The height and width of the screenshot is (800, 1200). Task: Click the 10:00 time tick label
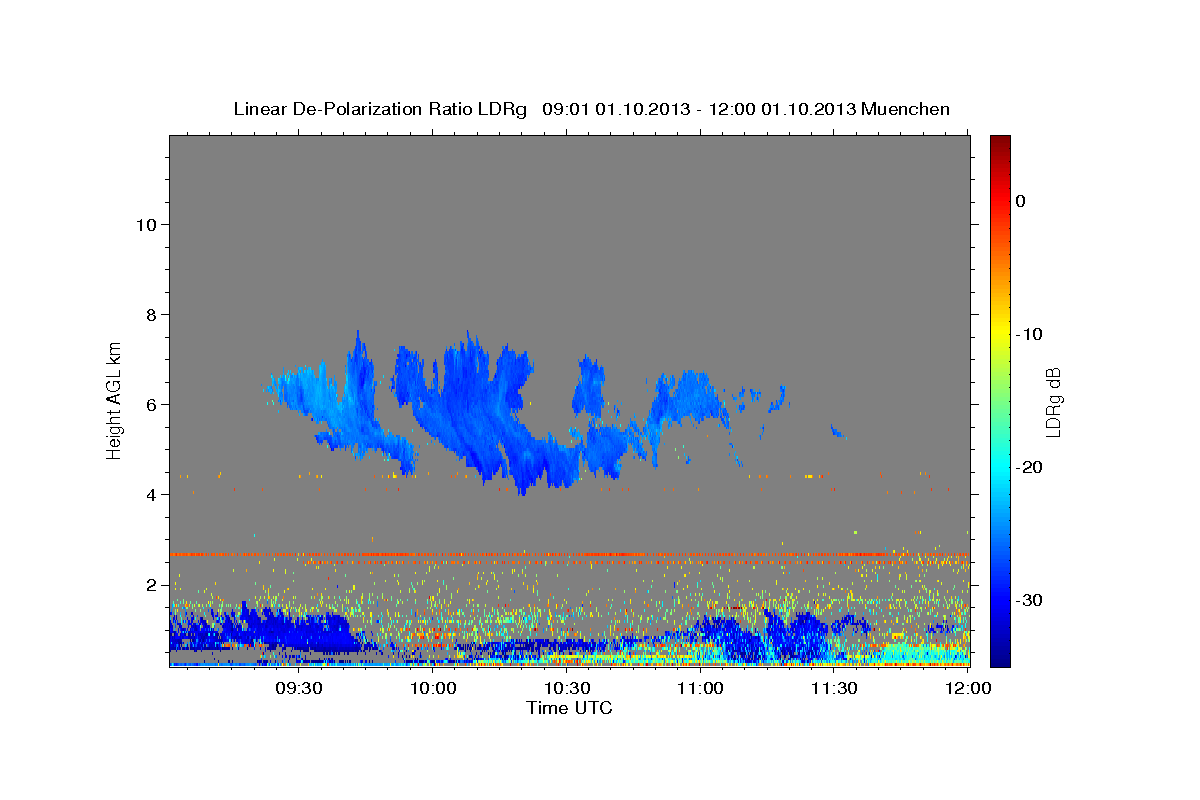[x=433, y=688]
